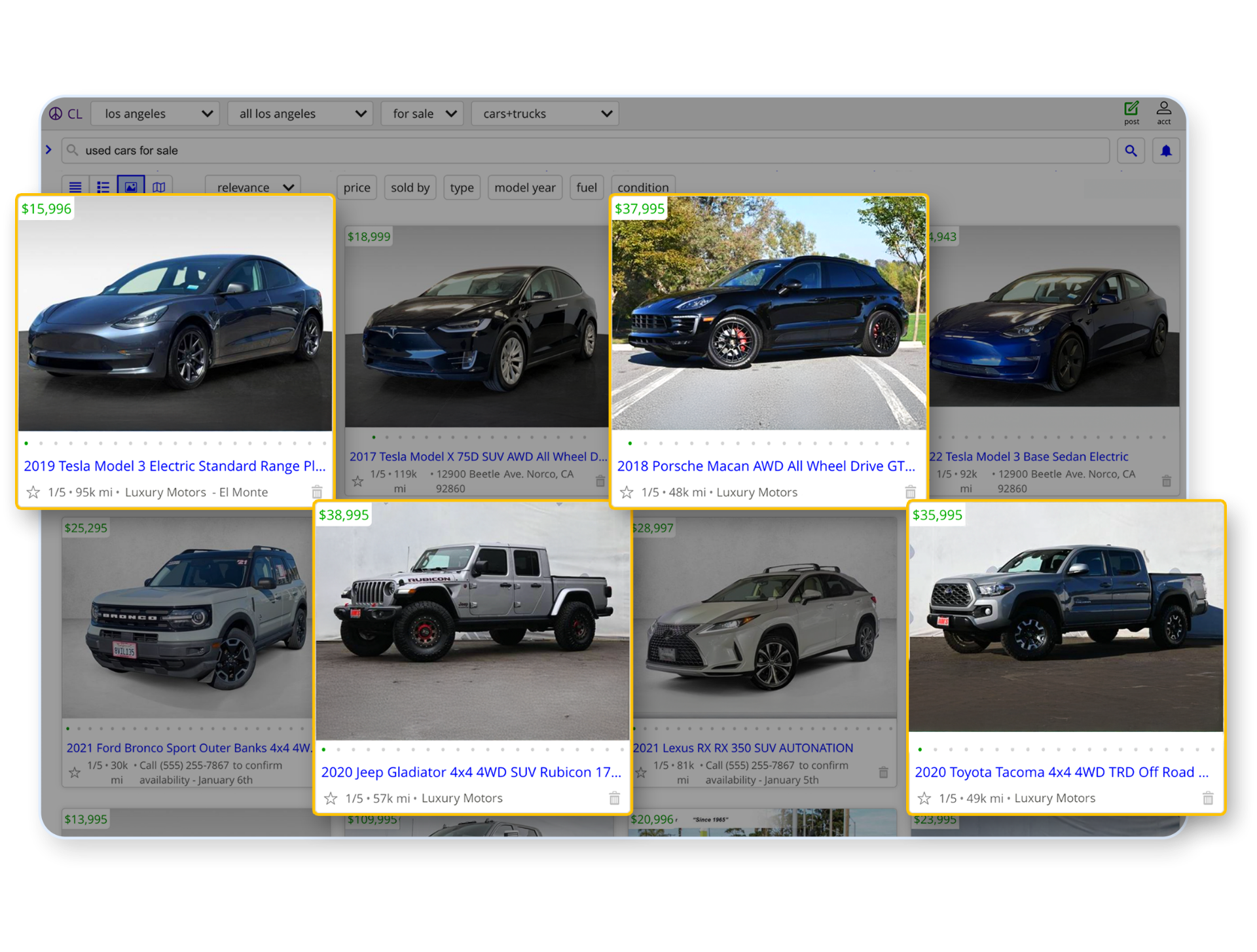Open the model year filter

tap(524, 187)
